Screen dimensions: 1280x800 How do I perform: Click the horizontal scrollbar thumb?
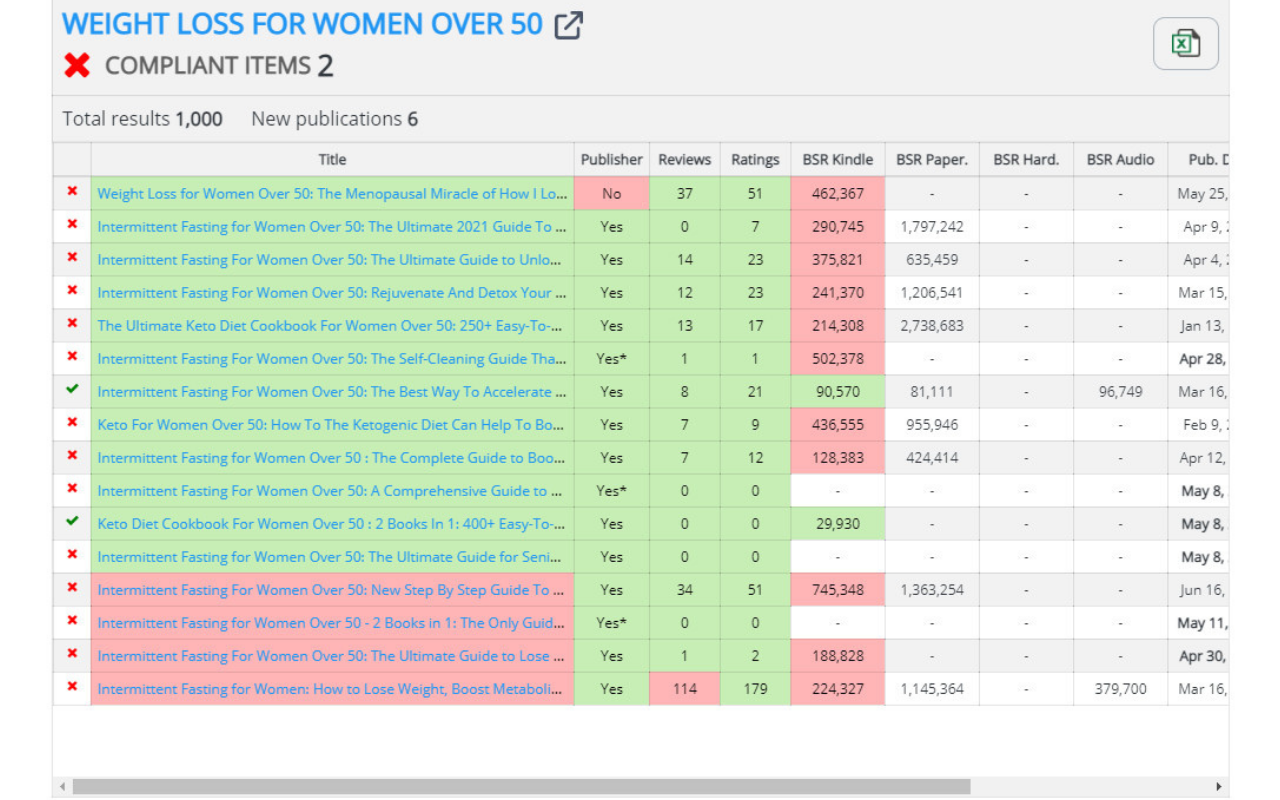[x=520, y=787]
